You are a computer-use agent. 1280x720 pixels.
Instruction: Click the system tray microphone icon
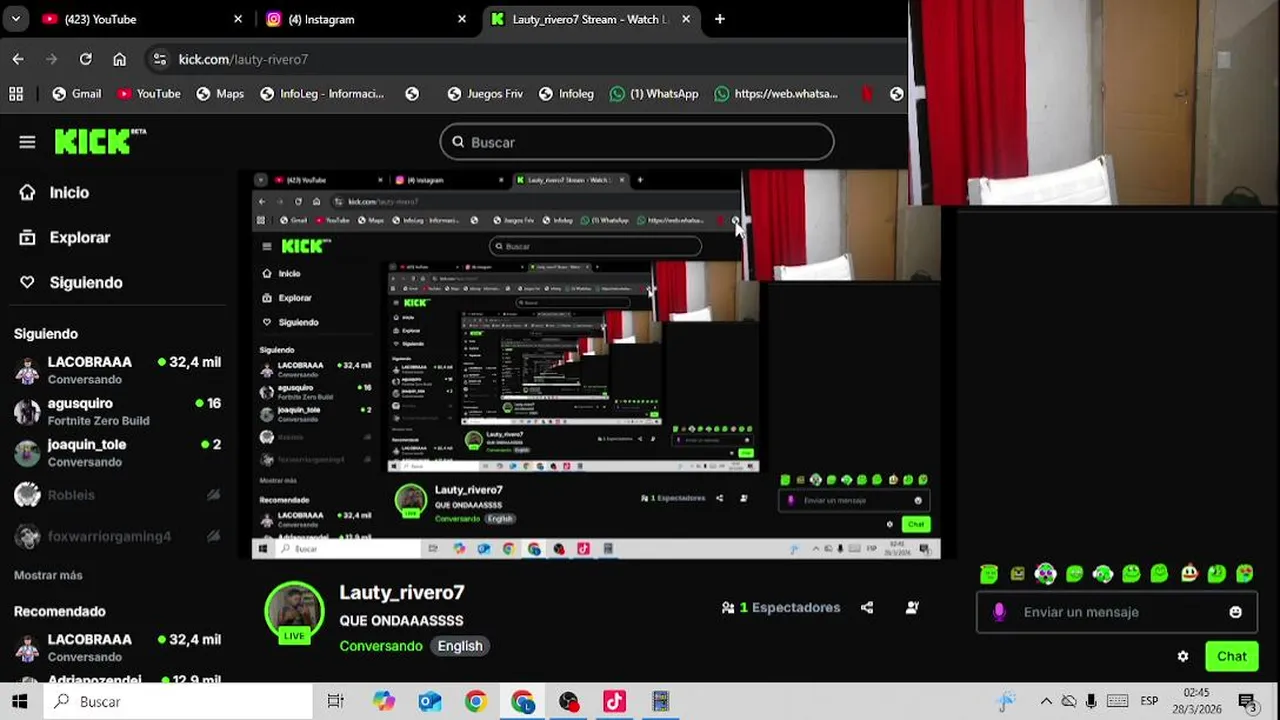coord(1091,701)
